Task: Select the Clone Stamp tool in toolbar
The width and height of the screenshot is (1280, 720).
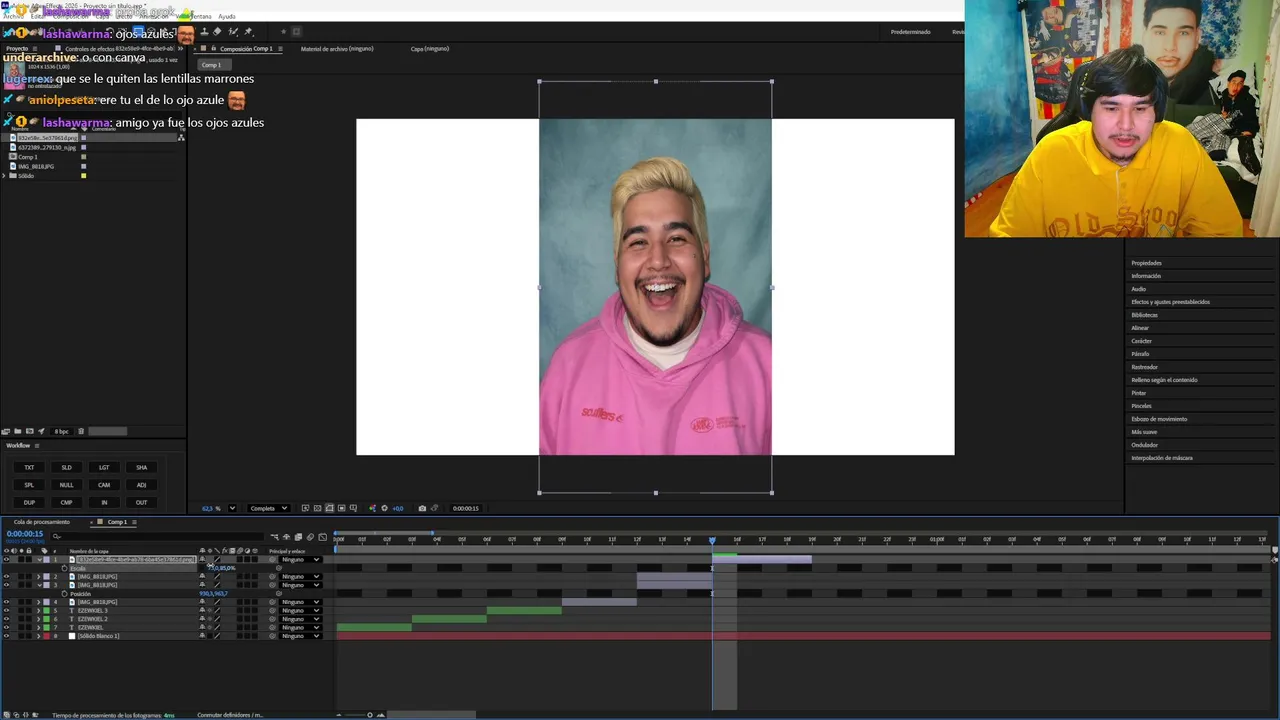Action: point(205,32)
